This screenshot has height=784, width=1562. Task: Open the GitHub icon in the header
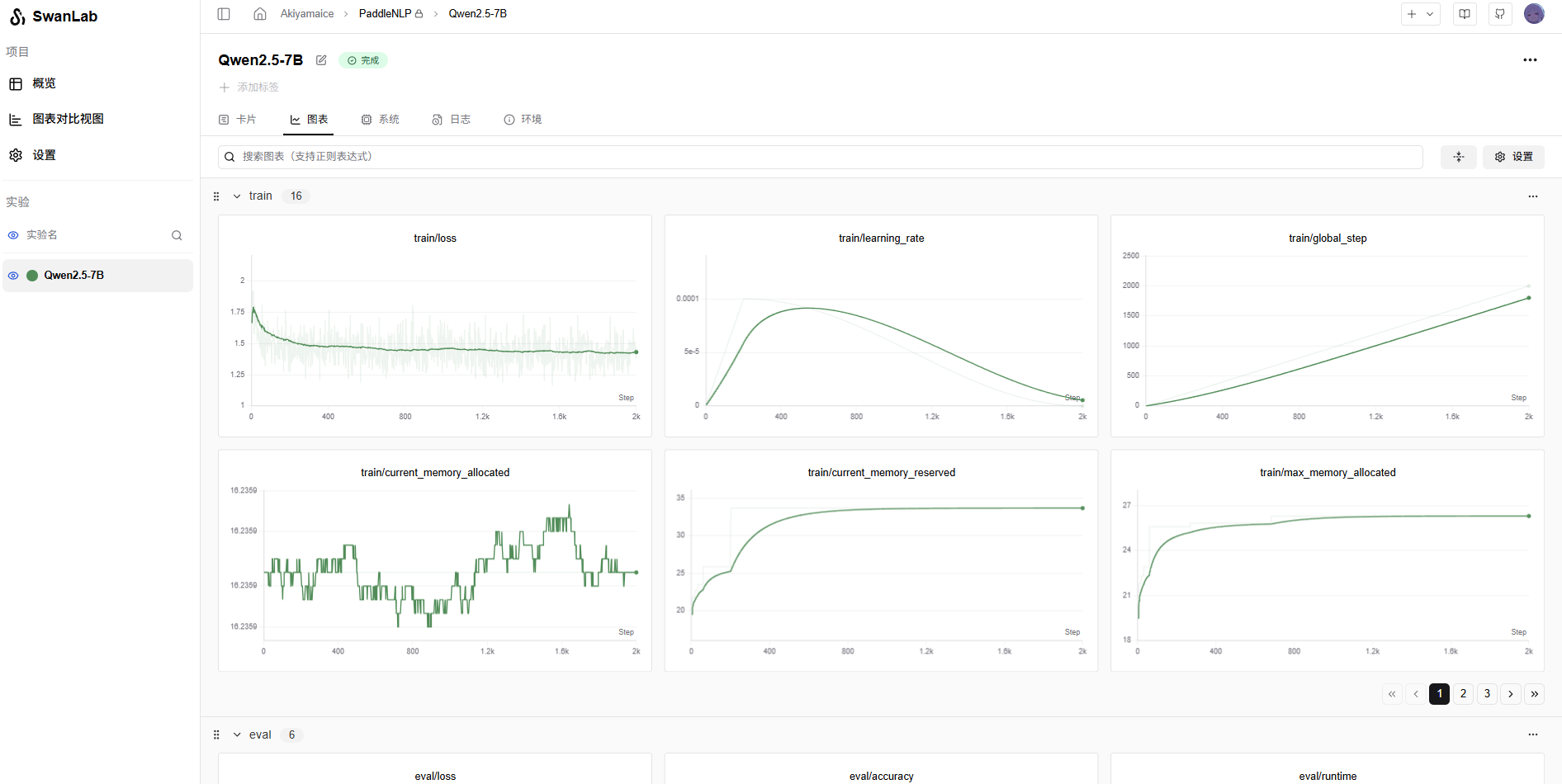pyautogui.click(x=1500, y=14)
